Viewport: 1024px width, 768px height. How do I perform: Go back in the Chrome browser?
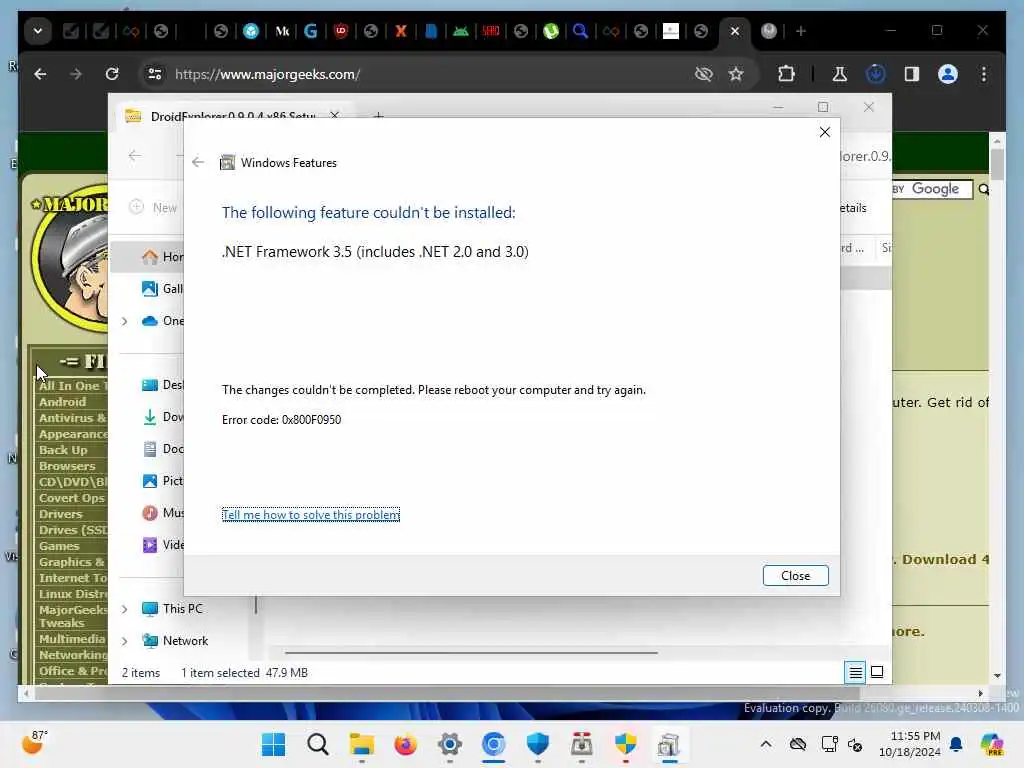[x=40, y=74]
